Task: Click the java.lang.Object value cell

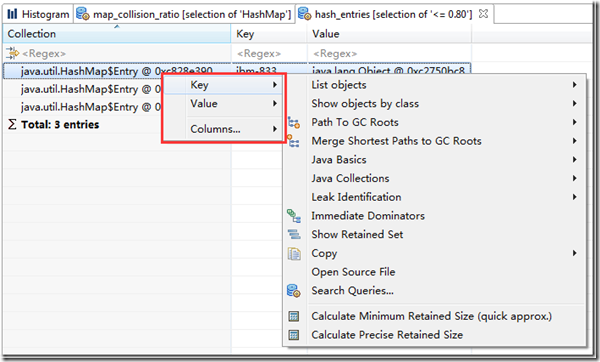Action: coord(388,69)
